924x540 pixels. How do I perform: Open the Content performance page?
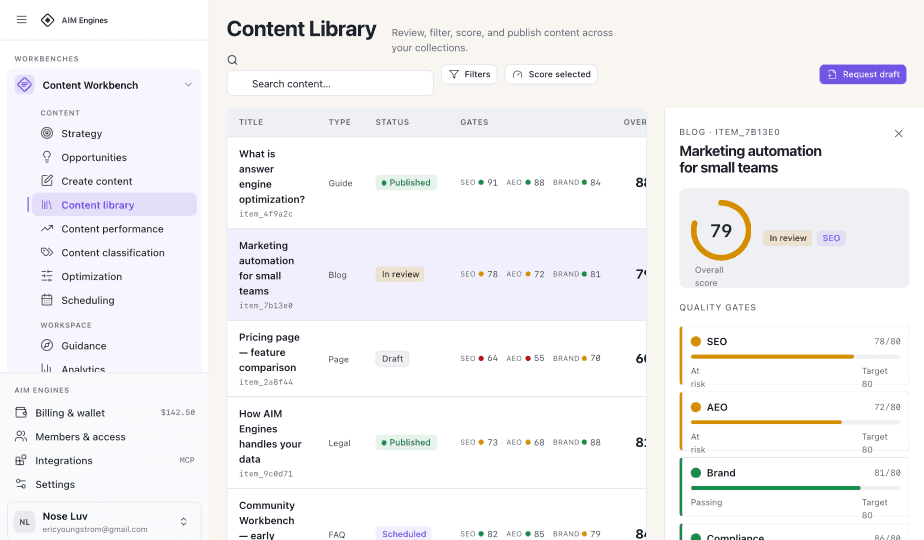click(114, 229)
